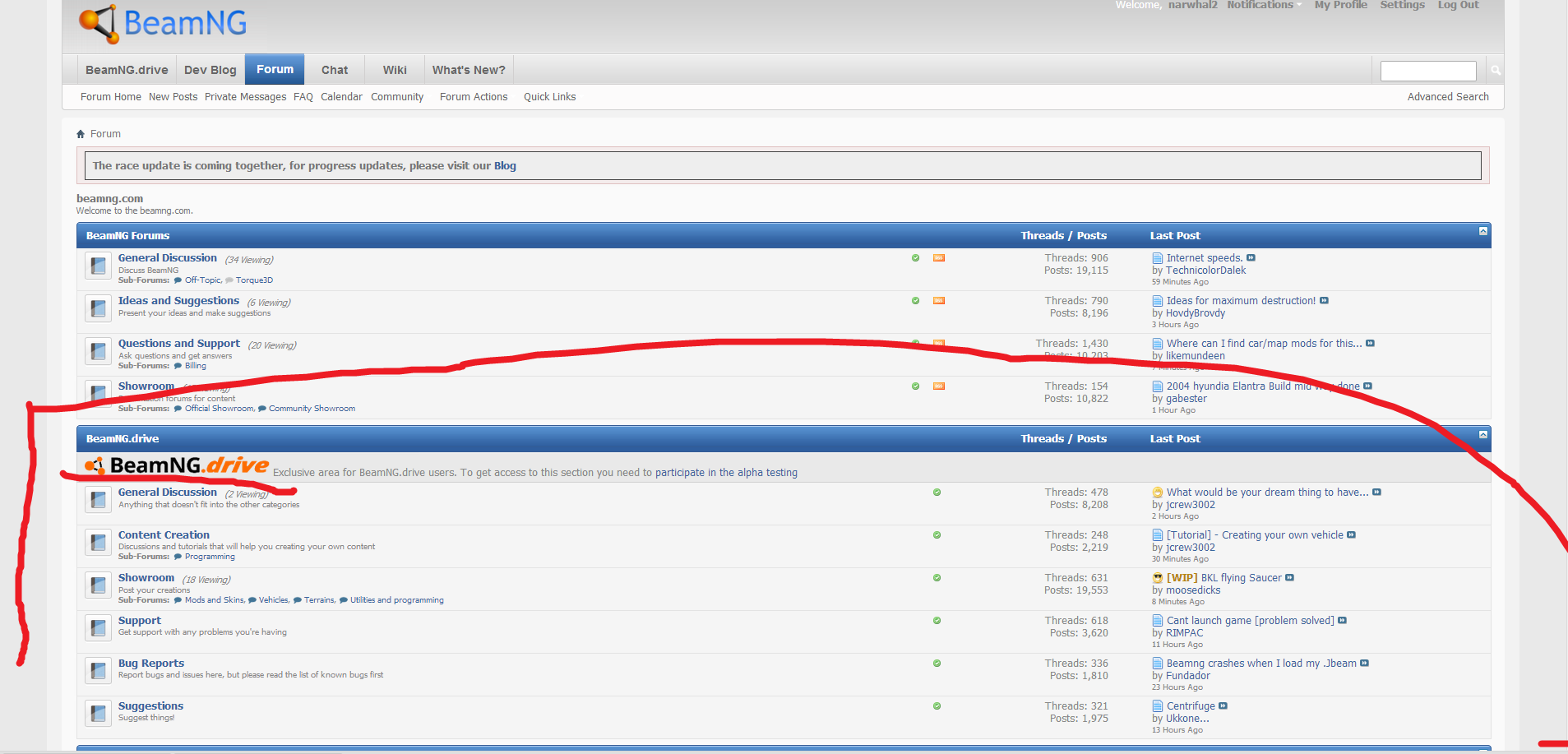The width and height of the screenshot is (1568, 754).
Task: Open Advanced Search
Action: 1448,97
